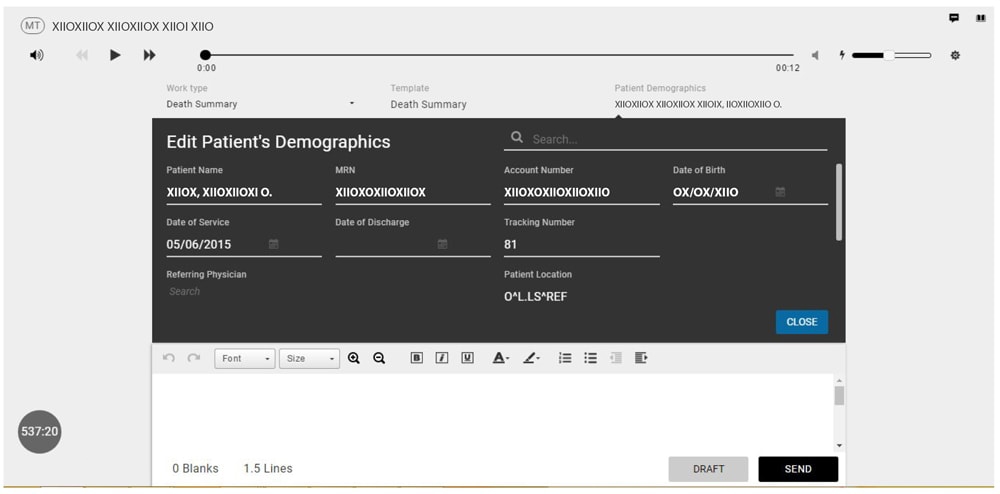Click the 537:20 timer badge

[x=40, y=432]
